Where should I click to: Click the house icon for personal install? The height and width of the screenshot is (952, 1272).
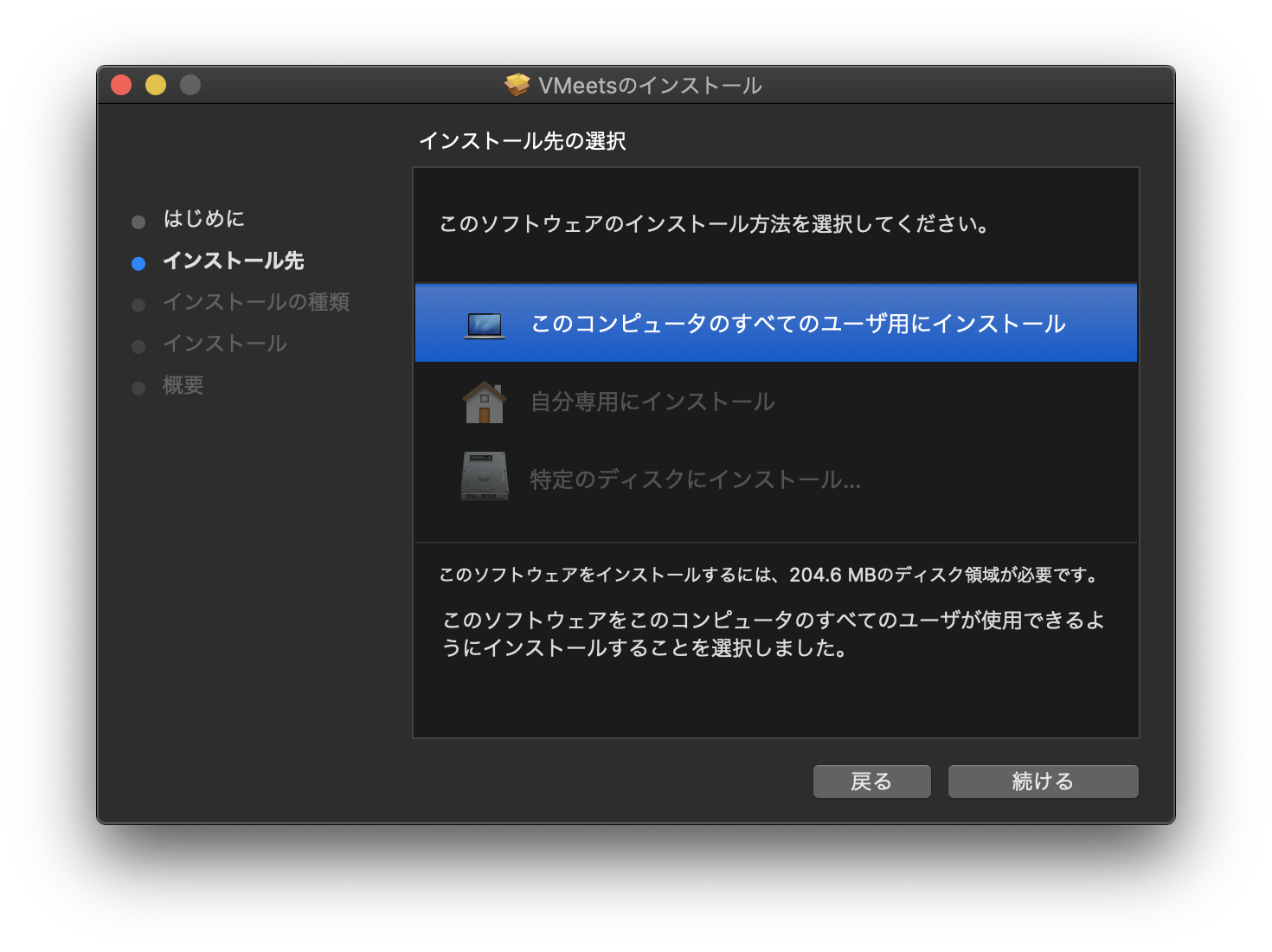(x=485, y=402)
